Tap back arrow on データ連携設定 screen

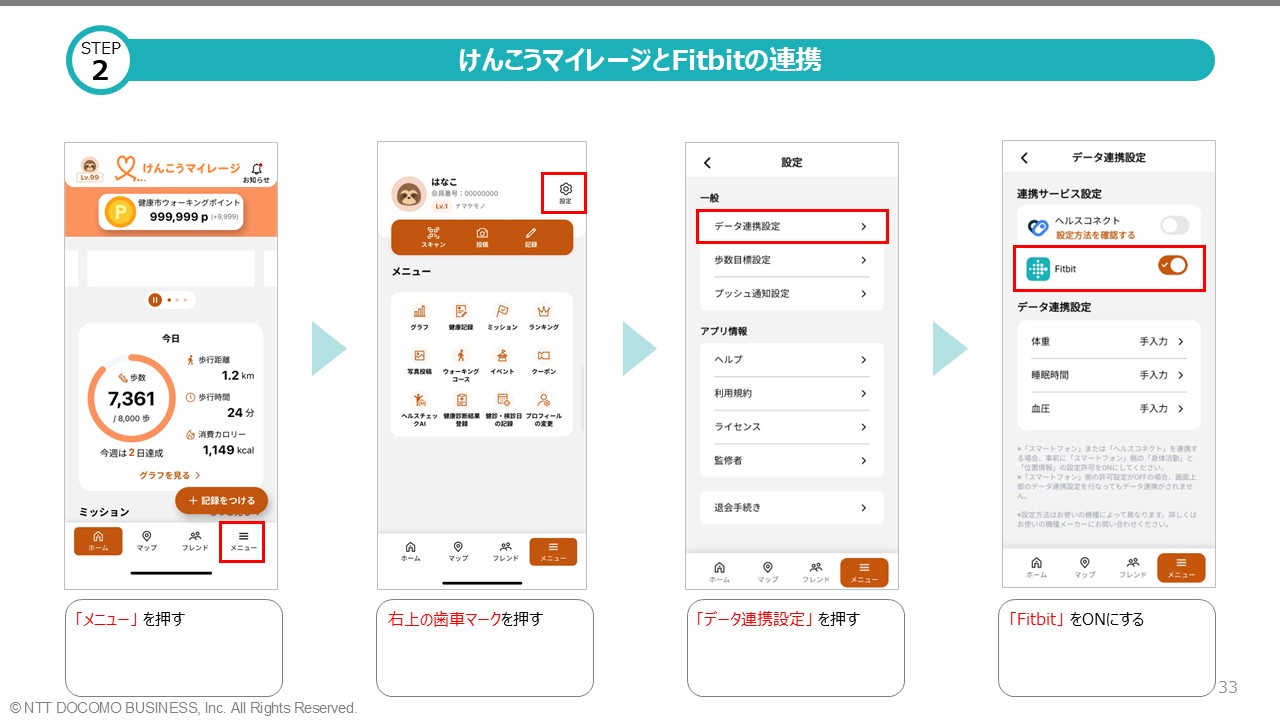click(1024, 158)
